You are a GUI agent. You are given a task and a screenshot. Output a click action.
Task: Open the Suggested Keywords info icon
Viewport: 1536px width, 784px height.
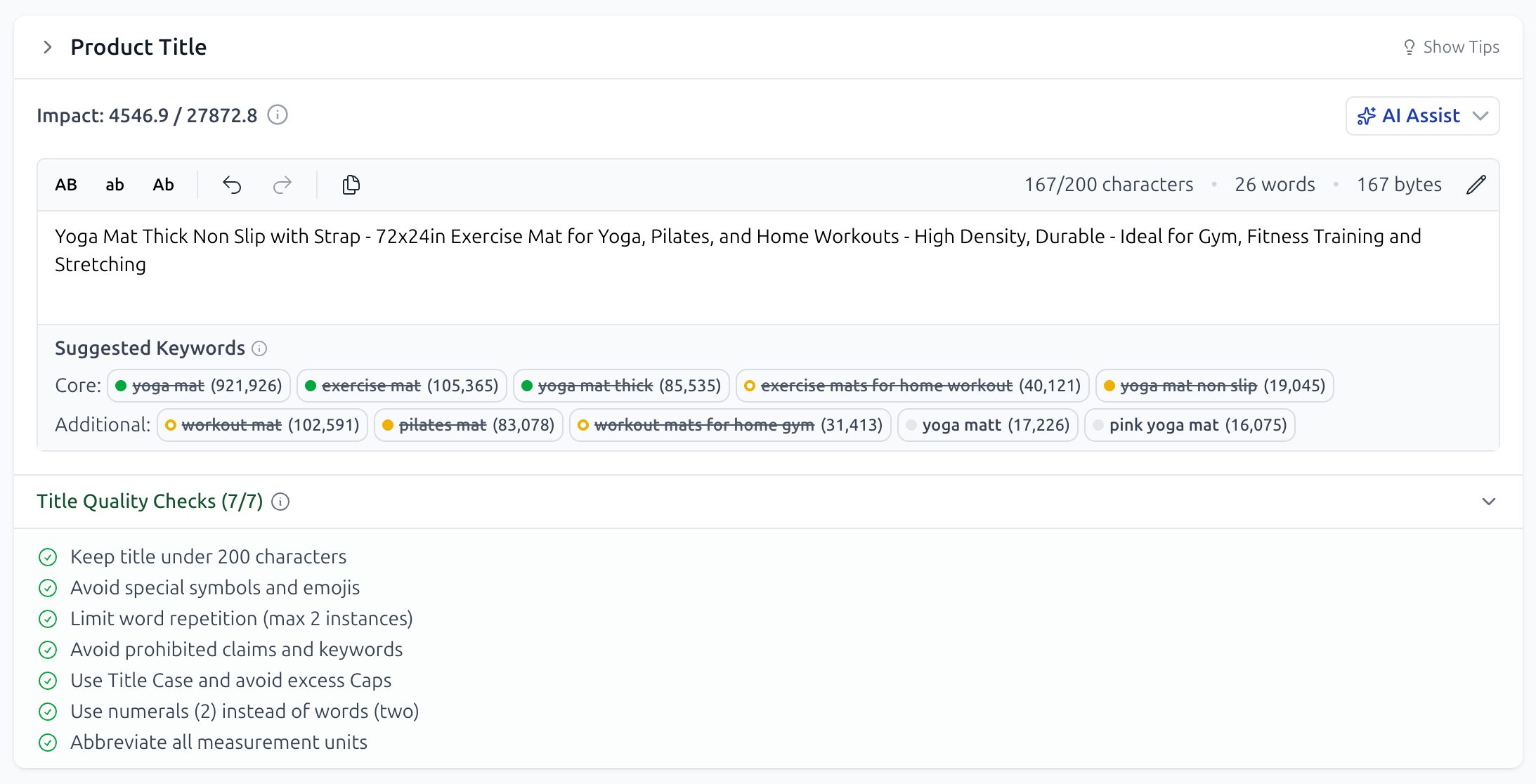coord(260,348)
